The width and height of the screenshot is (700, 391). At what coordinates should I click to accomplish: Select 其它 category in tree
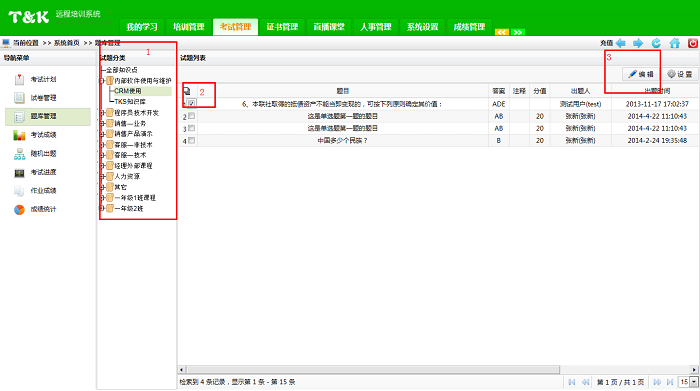[121, 187]
